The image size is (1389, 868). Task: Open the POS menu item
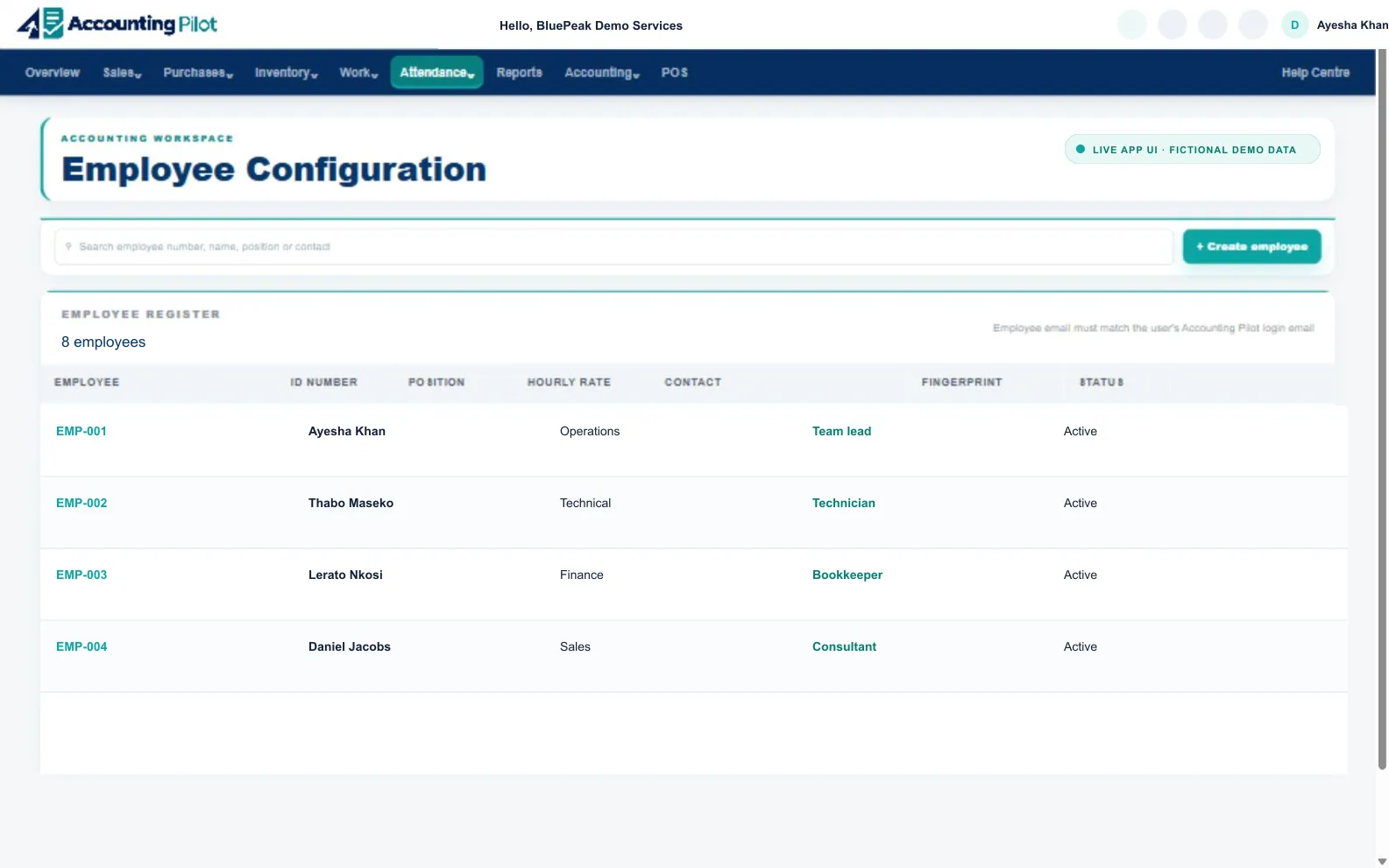coord(674,73)
